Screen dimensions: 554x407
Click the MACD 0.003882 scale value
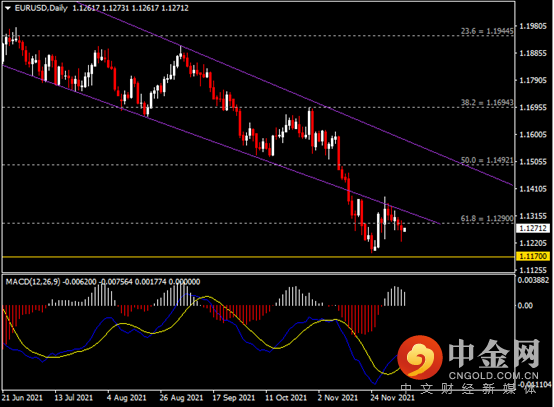534,280
